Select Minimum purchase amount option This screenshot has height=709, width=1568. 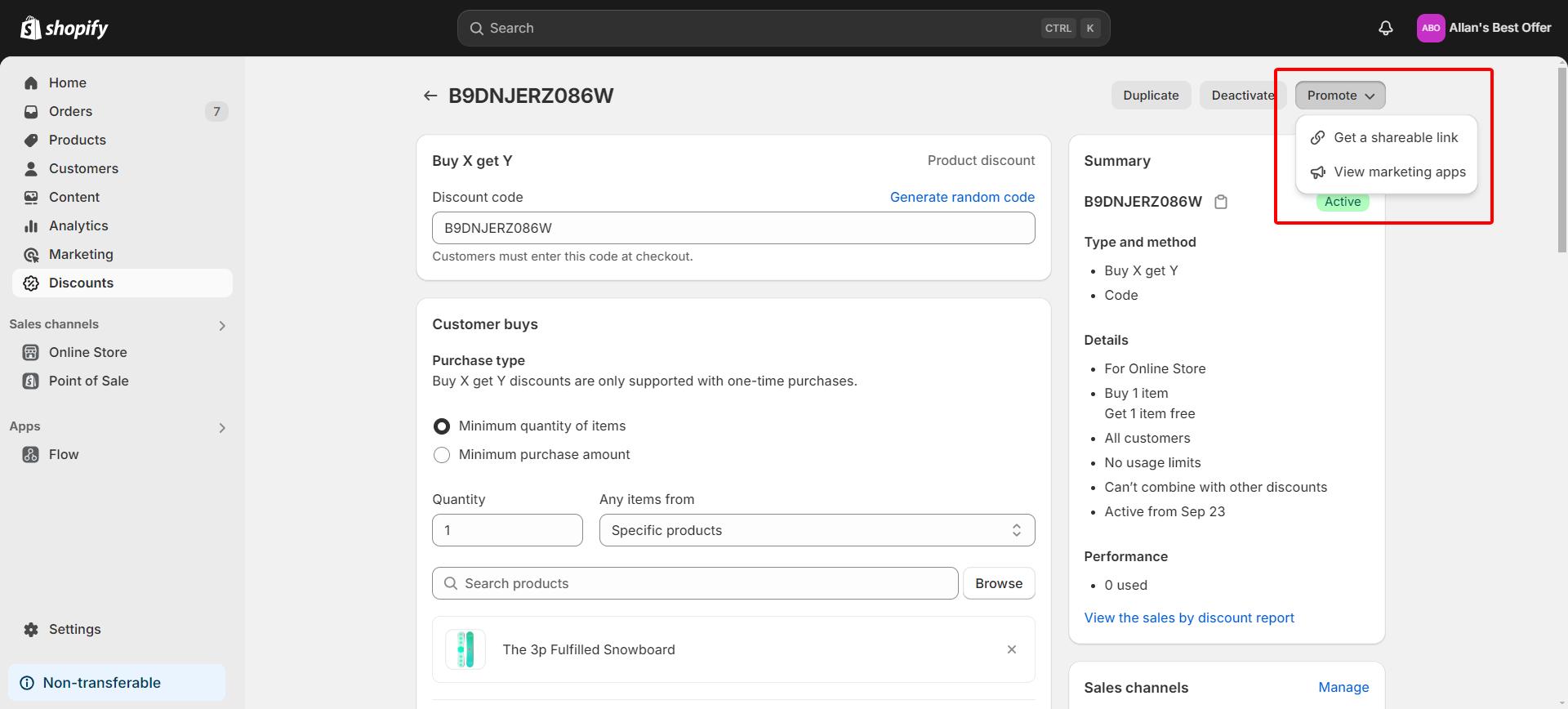pos(442,455)
